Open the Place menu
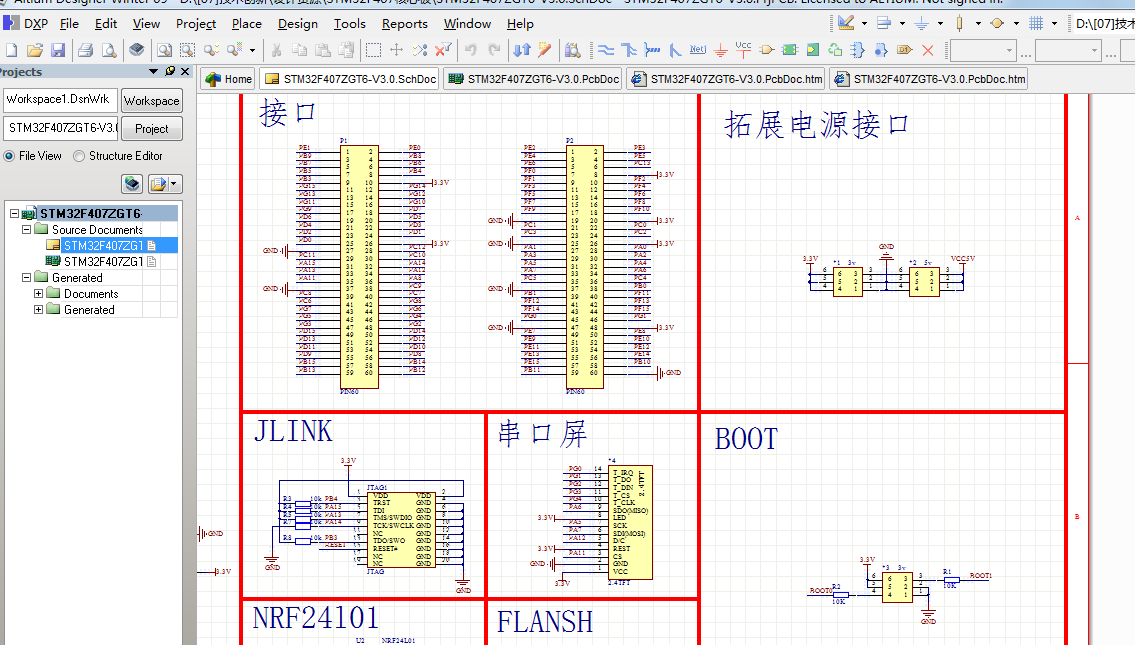Image resolution: width=1135 pixels, height=645 pixels. (246, 24)
